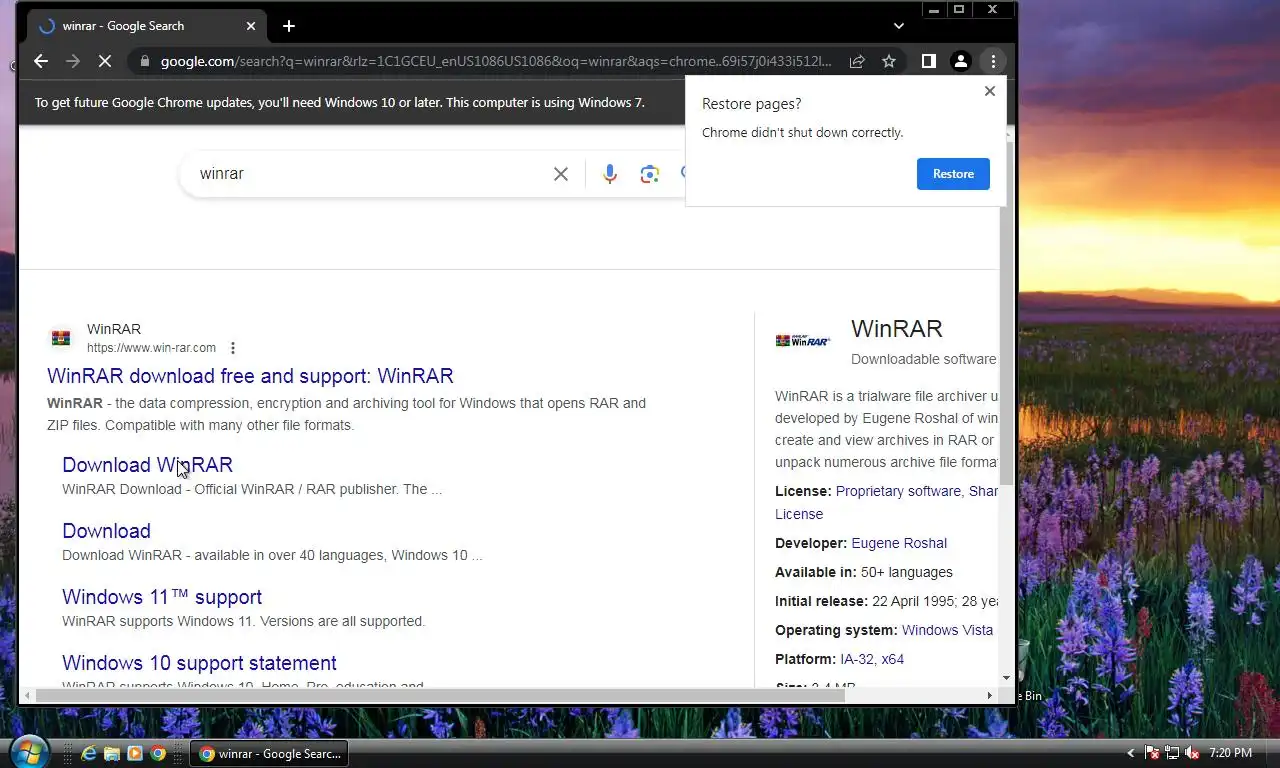Screen dimensions: 1280x768
Task: Show hidden system tray icons arrow
Action: coord(1131,753)
